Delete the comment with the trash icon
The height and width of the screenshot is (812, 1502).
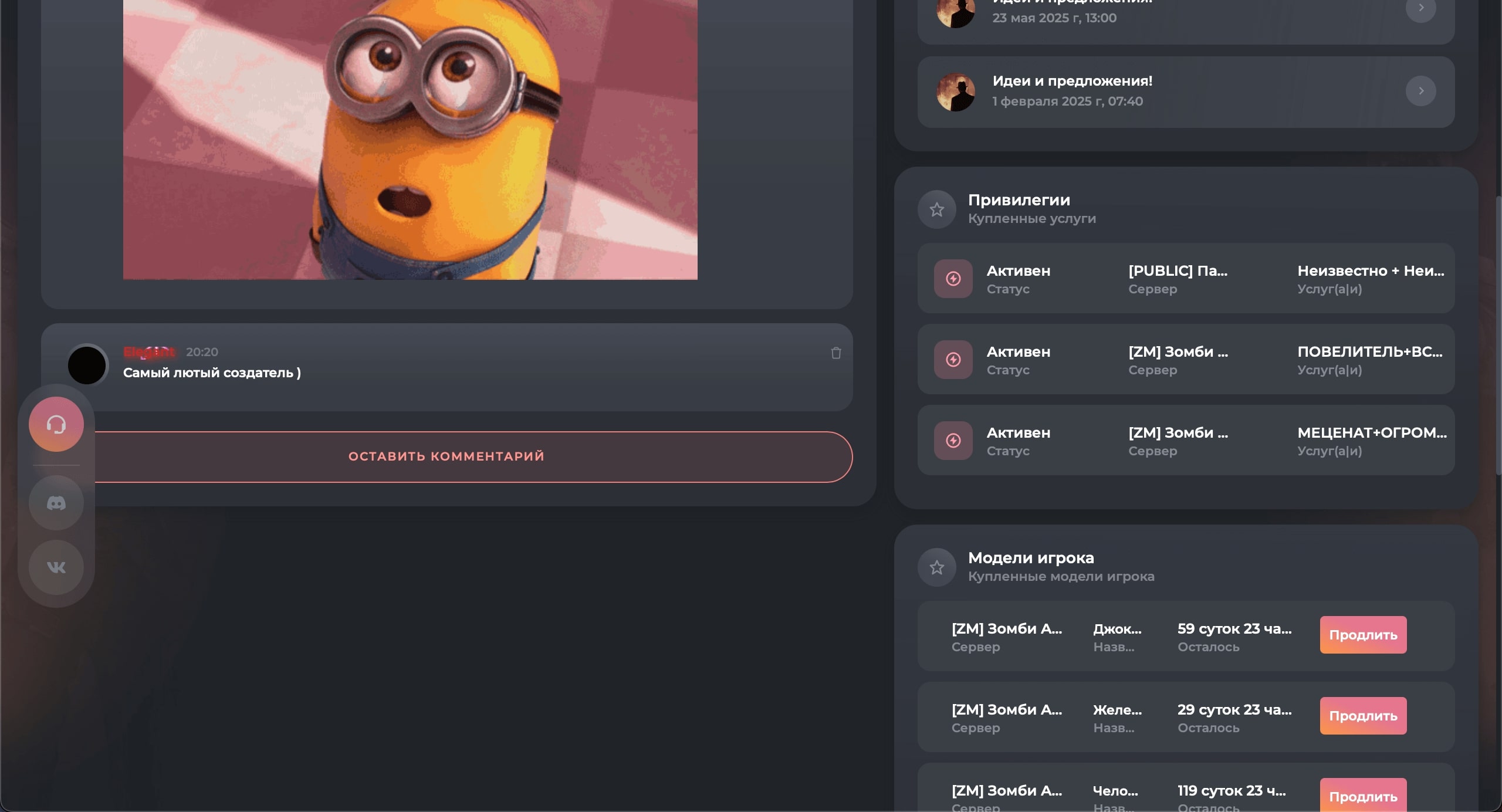836,353
